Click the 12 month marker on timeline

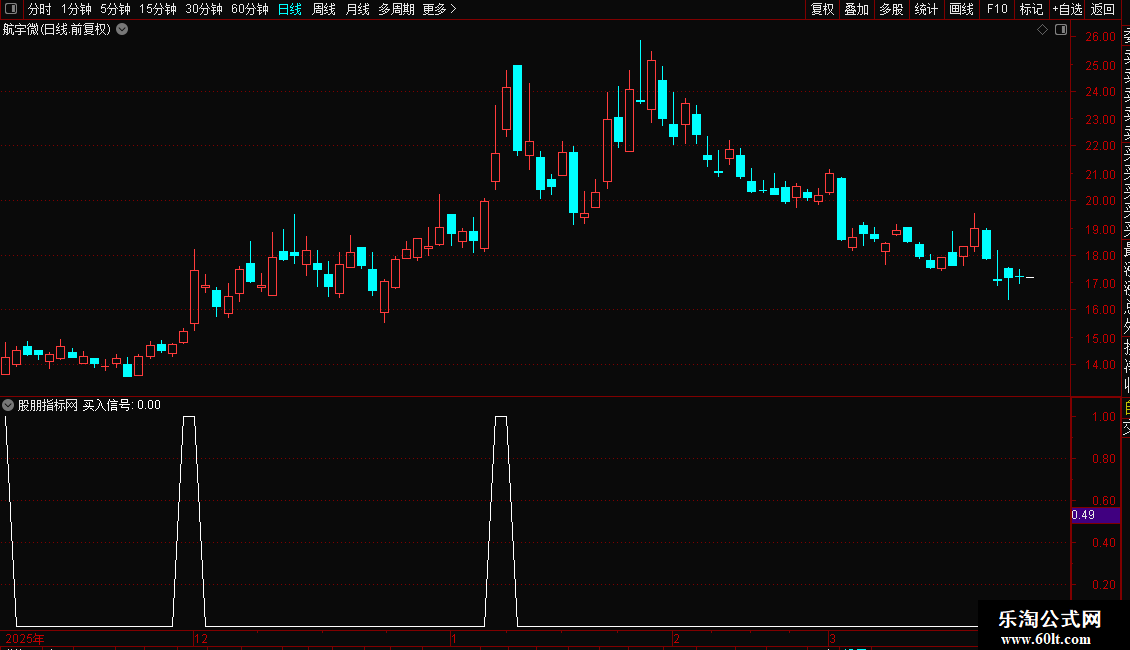pyautogui.click(x=201, y=638)
